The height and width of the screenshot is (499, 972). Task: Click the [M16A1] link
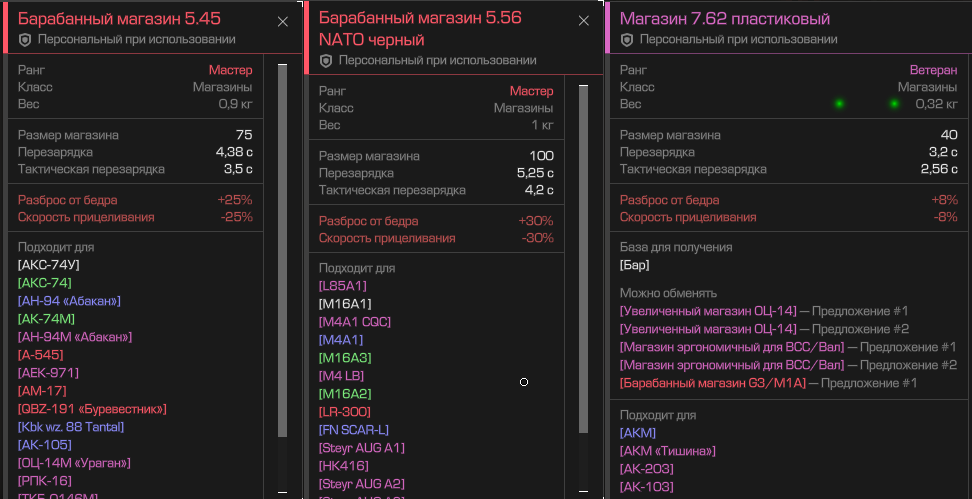(x=345, y=304)
